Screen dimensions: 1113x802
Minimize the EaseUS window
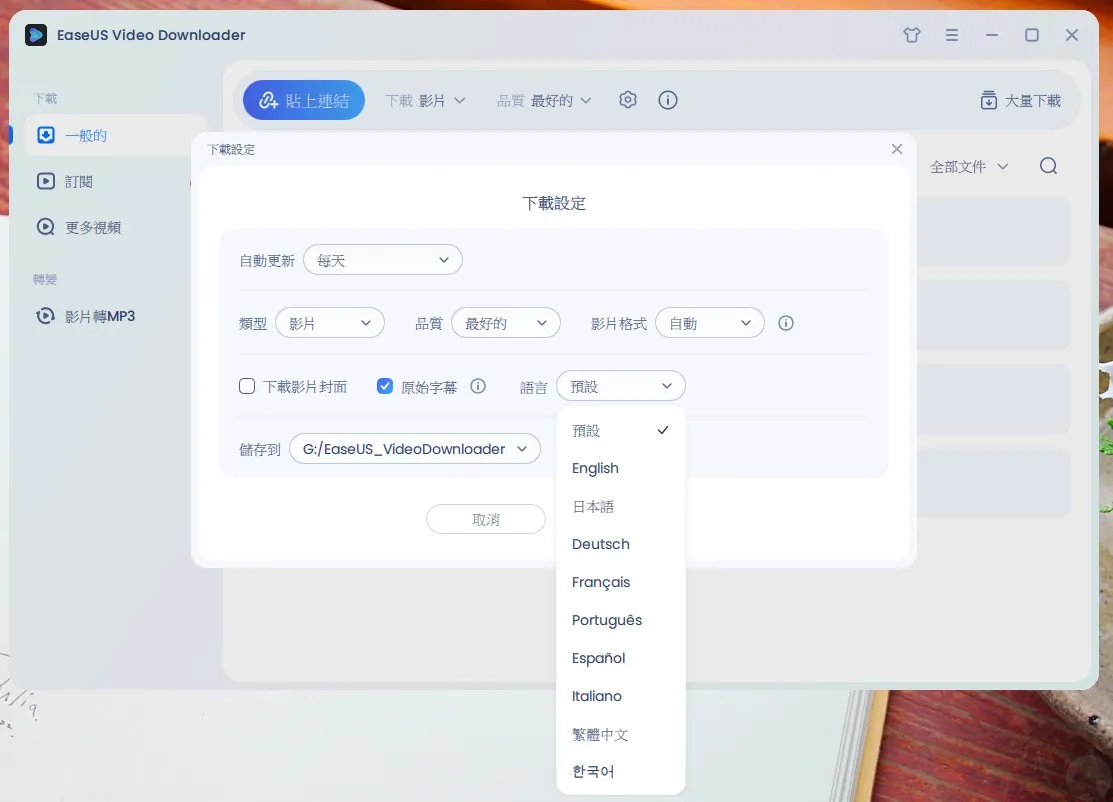point(992,35)
